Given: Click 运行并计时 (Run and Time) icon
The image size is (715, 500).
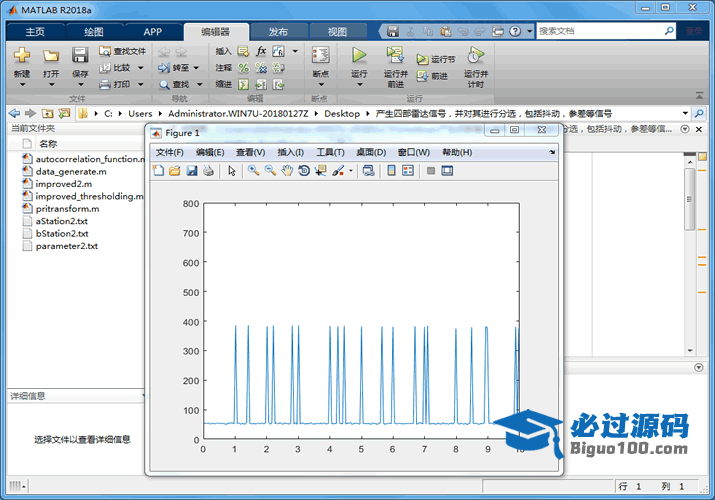Looking at the screenshot, I should (476, 55).
